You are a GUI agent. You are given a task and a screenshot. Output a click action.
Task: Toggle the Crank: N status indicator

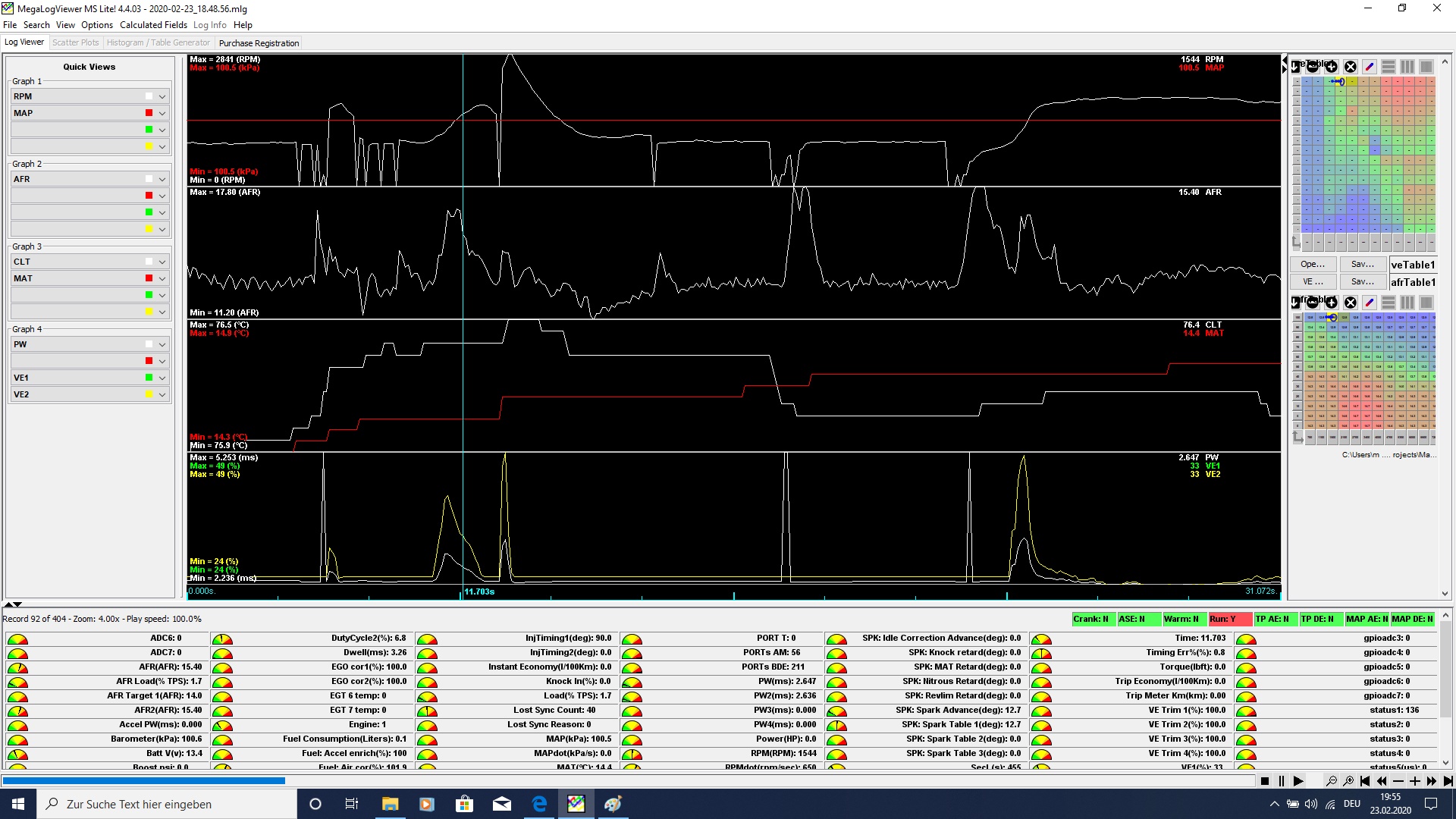coord(1093,620)
